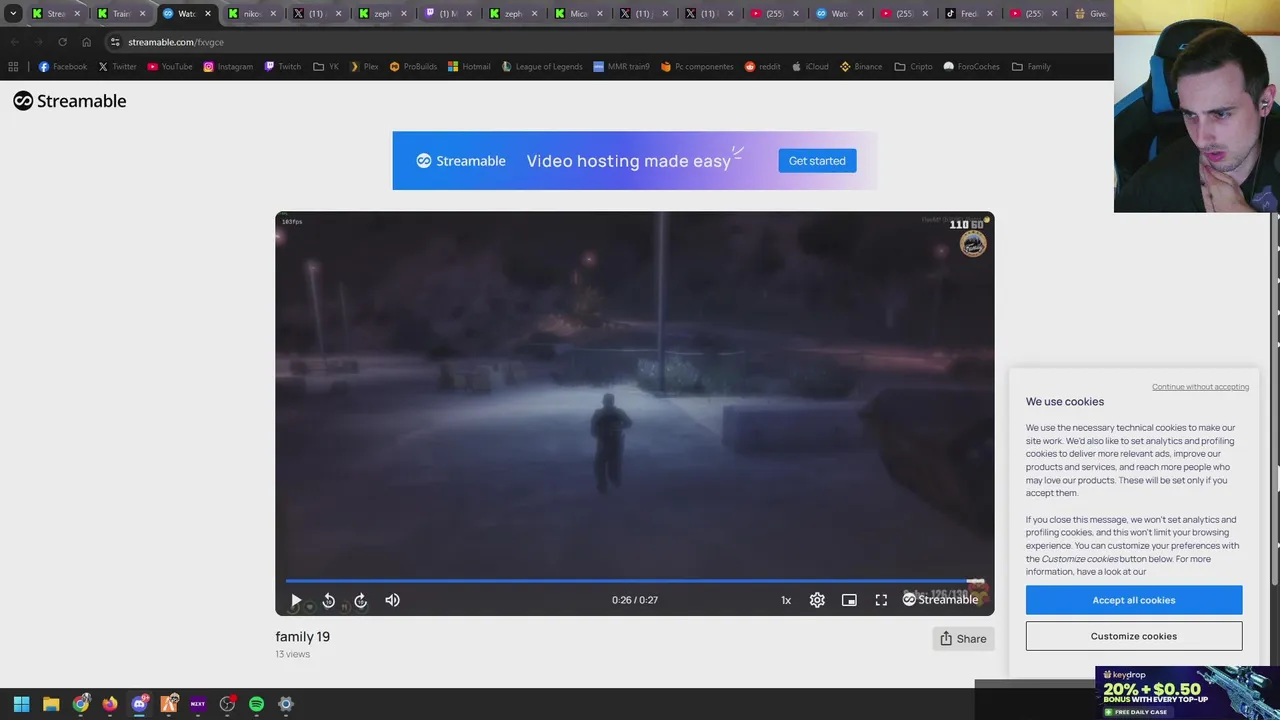Seek on the video progress bar
The image size is (1280, 720).
(x=634, y=580)
